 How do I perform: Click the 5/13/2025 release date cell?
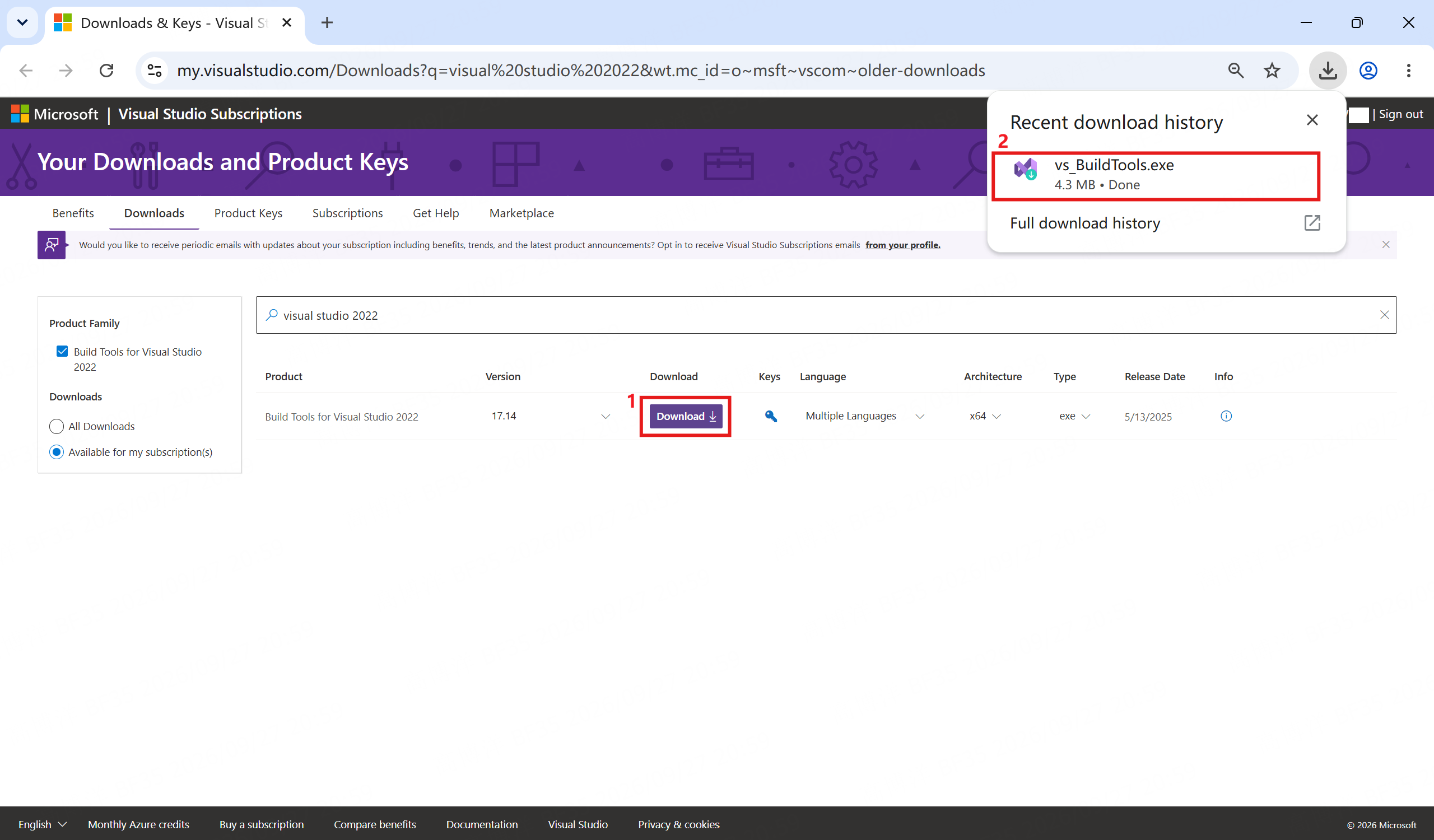(x=1148, y=417)
